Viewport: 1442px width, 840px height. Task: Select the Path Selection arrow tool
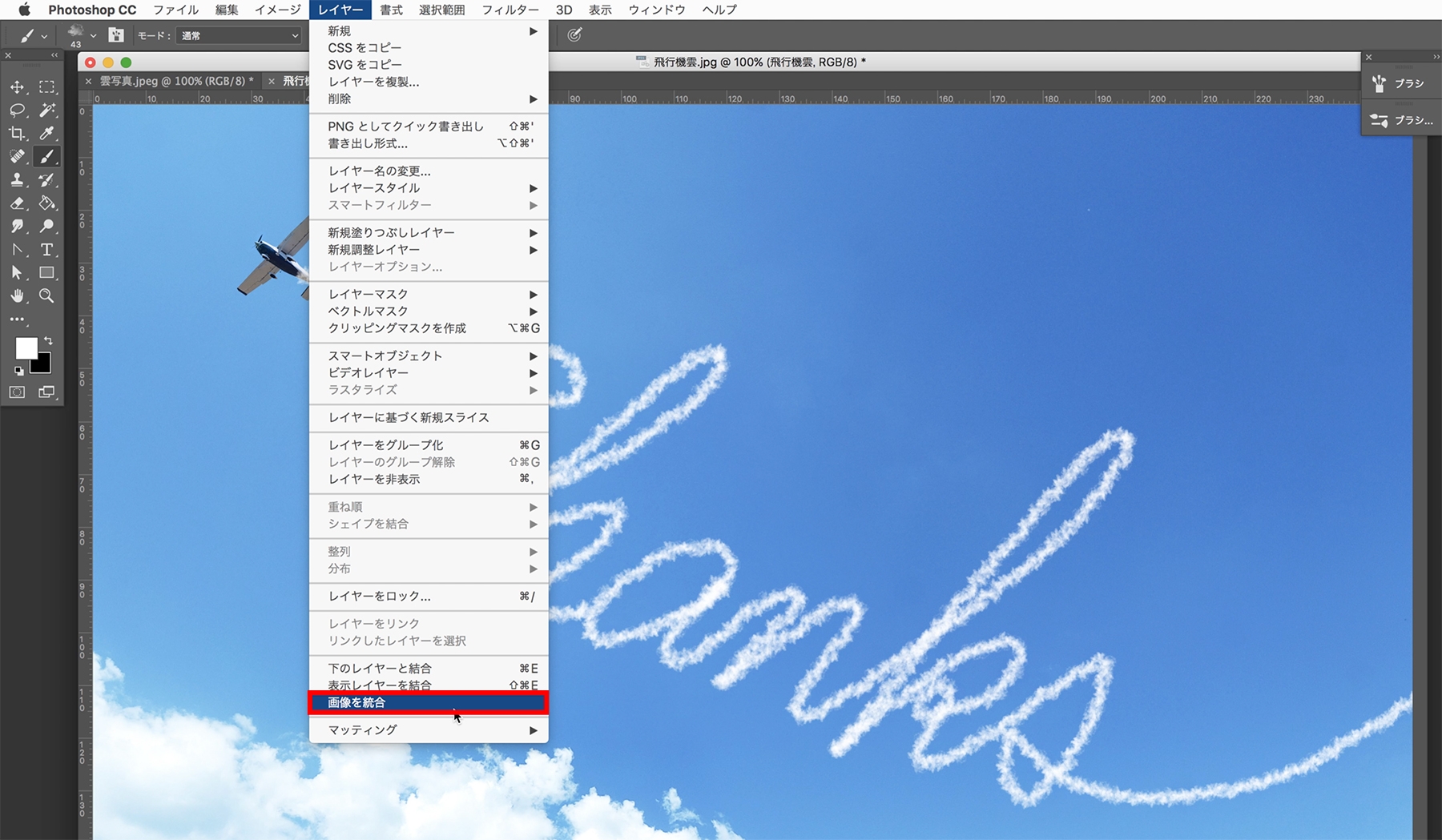click(x=17, y=272)
